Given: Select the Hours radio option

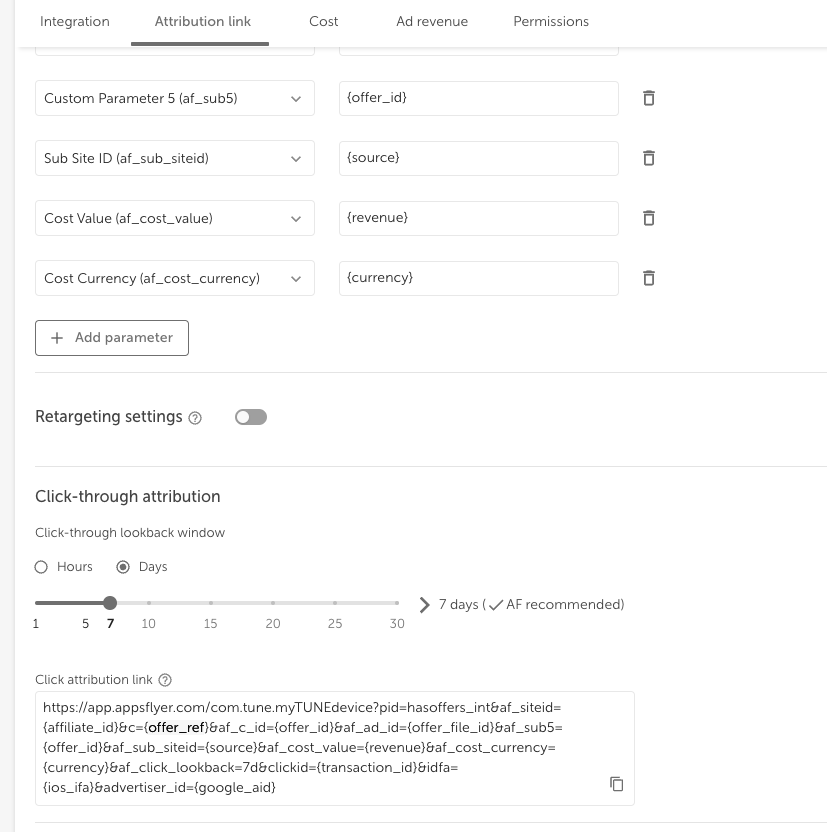Looking at the screenshot, I should [x=41, y=567].
